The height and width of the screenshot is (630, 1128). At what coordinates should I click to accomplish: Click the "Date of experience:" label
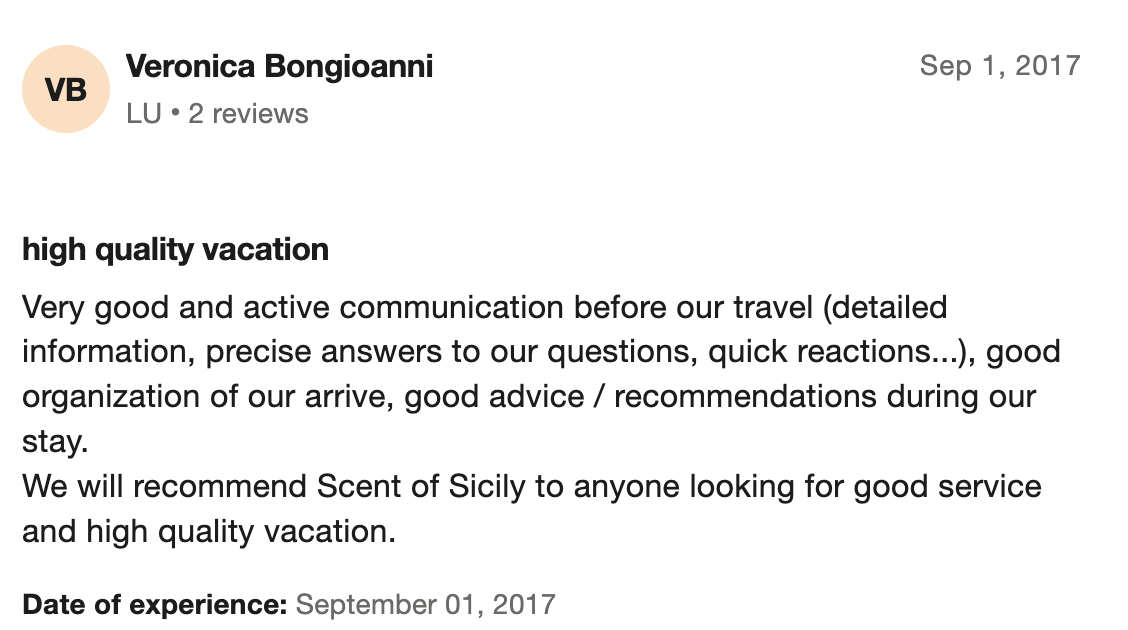(x=155, y=604)
